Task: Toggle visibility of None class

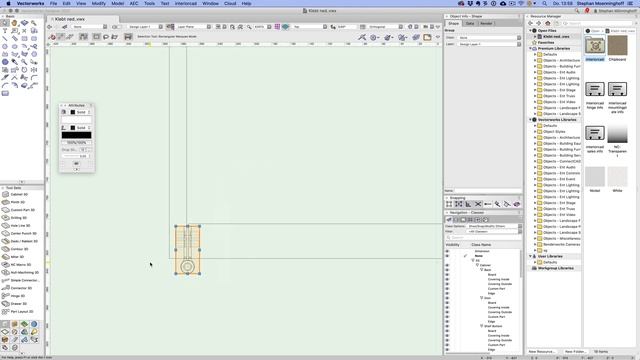Action: (447, 256)
